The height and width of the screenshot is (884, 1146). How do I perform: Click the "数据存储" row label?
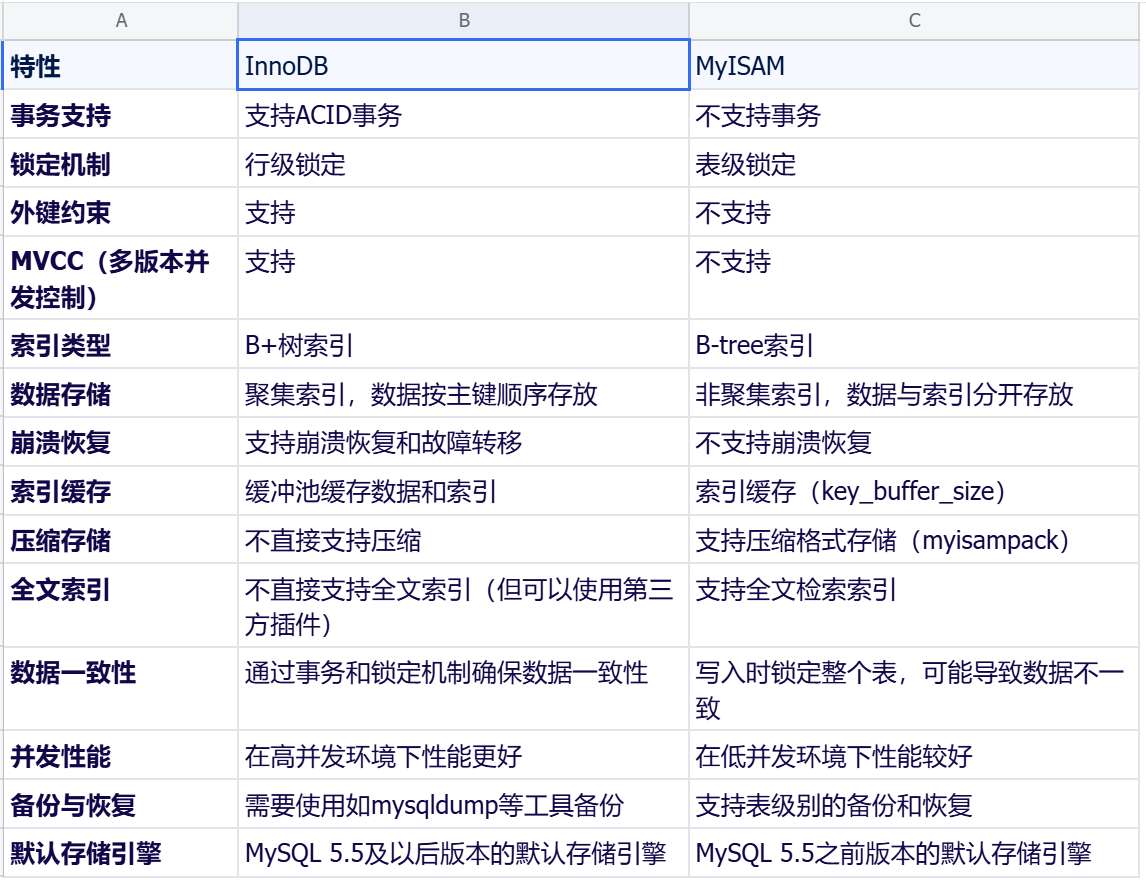click(x=121, y=394)
